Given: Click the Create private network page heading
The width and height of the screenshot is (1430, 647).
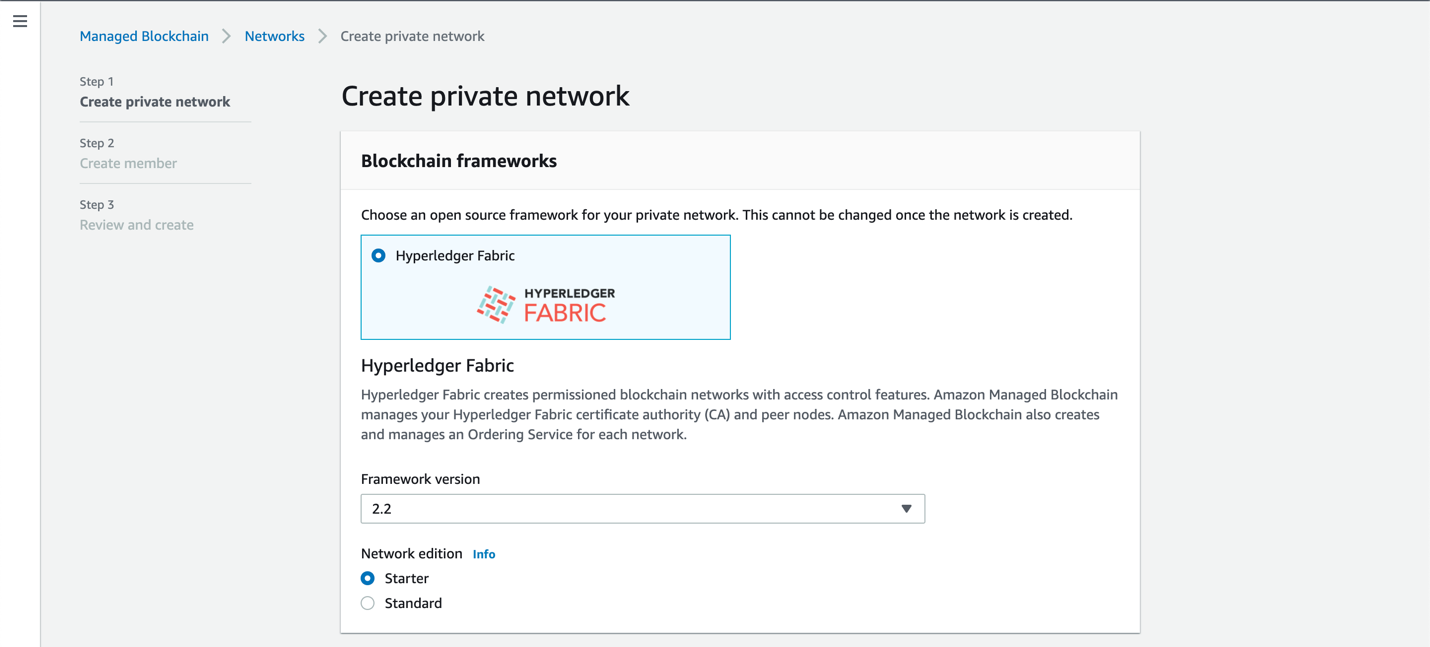Looking at the screenshot, I should tap(485, 96).
